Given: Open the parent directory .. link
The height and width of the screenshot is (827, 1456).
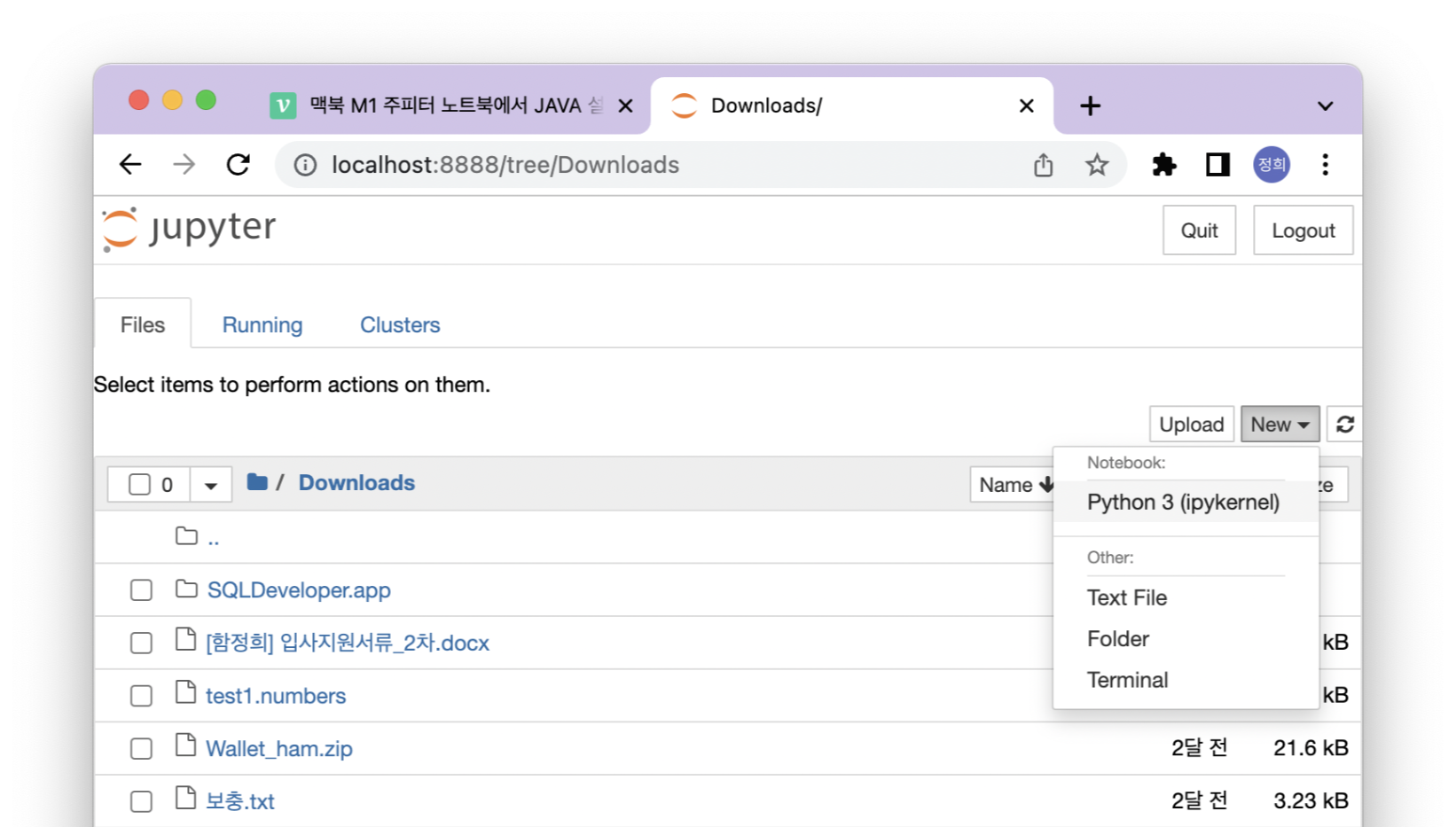Looking at the screenshot, I should (x=213, y=538).
